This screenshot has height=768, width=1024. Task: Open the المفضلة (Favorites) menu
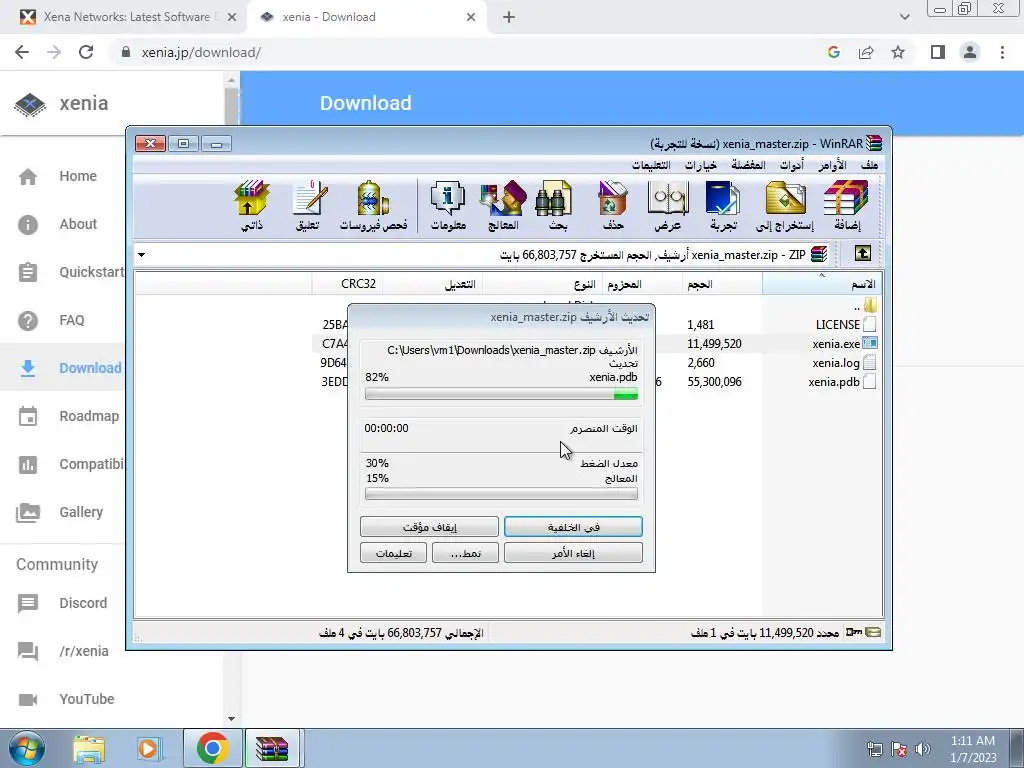pos(748,165)
